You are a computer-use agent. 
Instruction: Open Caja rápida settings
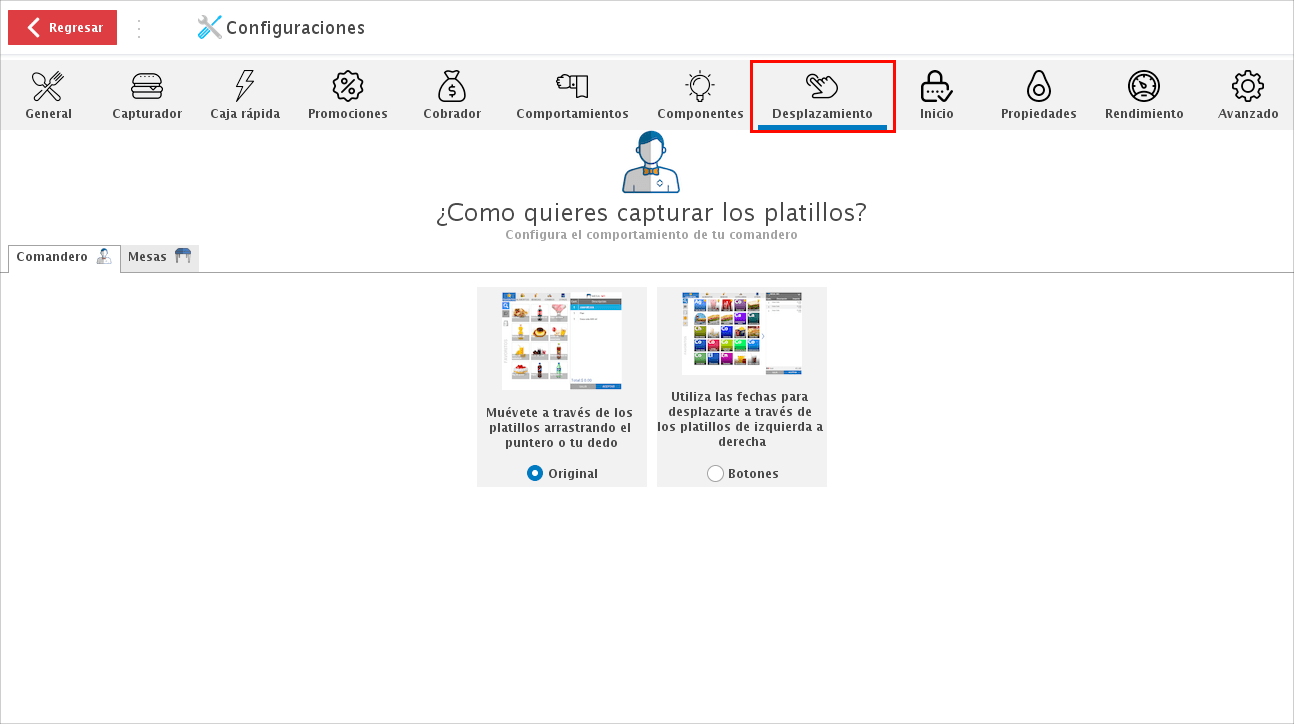coord(245,93)
